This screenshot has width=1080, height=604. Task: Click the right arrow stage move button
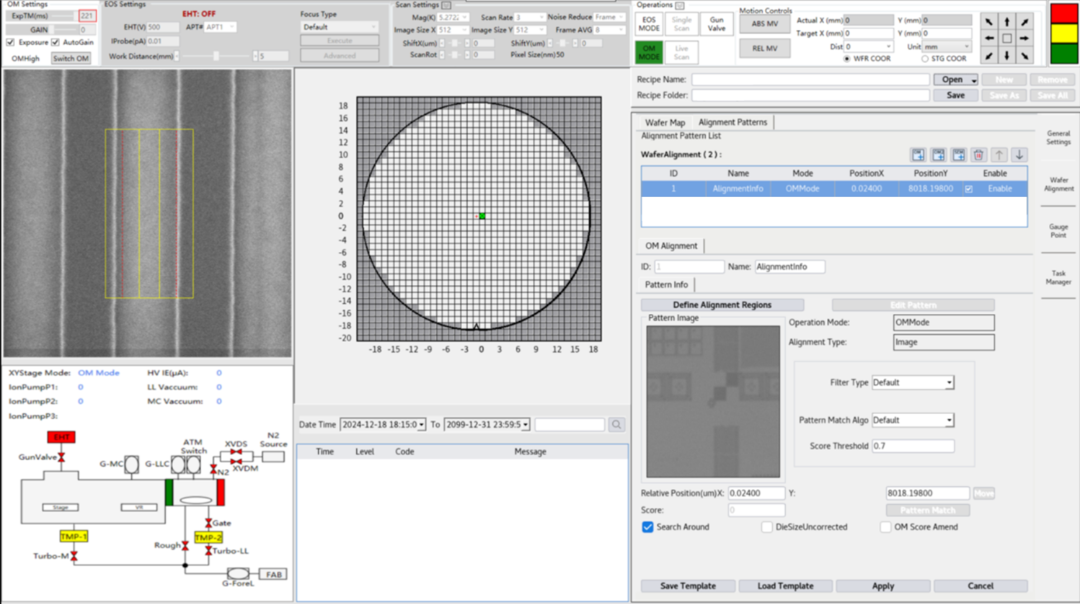click(x=1025, y=39)
